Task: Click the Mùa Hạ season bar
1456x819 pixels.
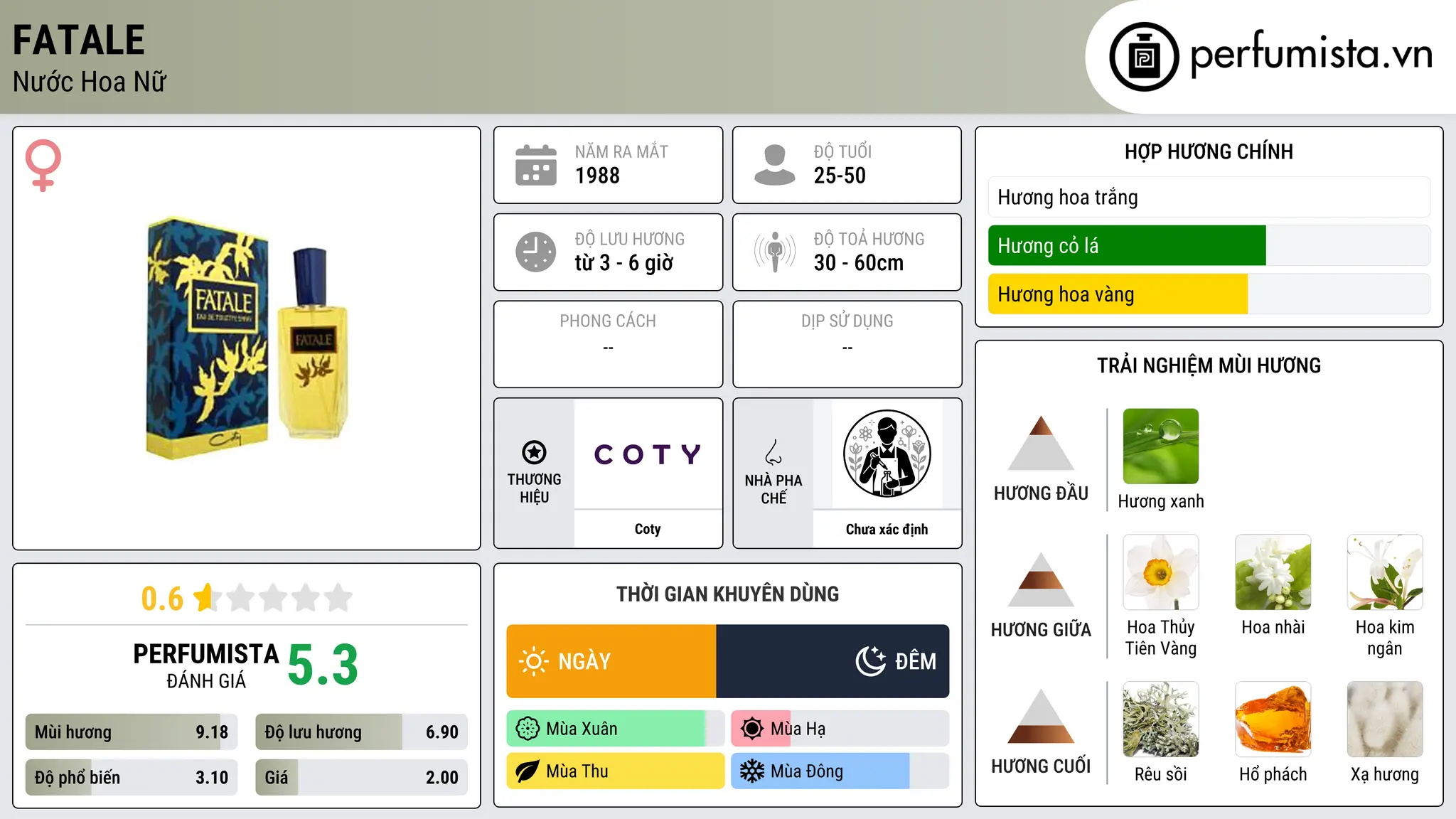Action: tap(840, 729)
